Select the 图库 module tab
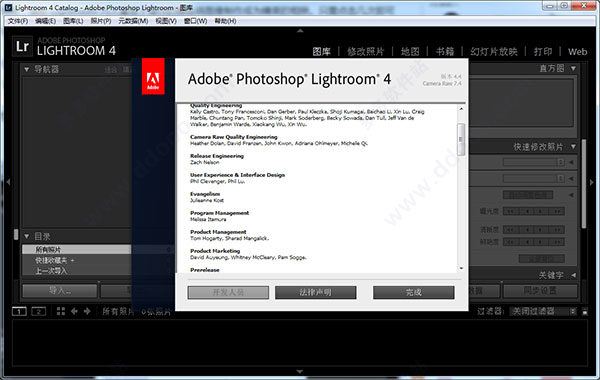The width and height of the screenshot is (600, 380). (321, 52)
